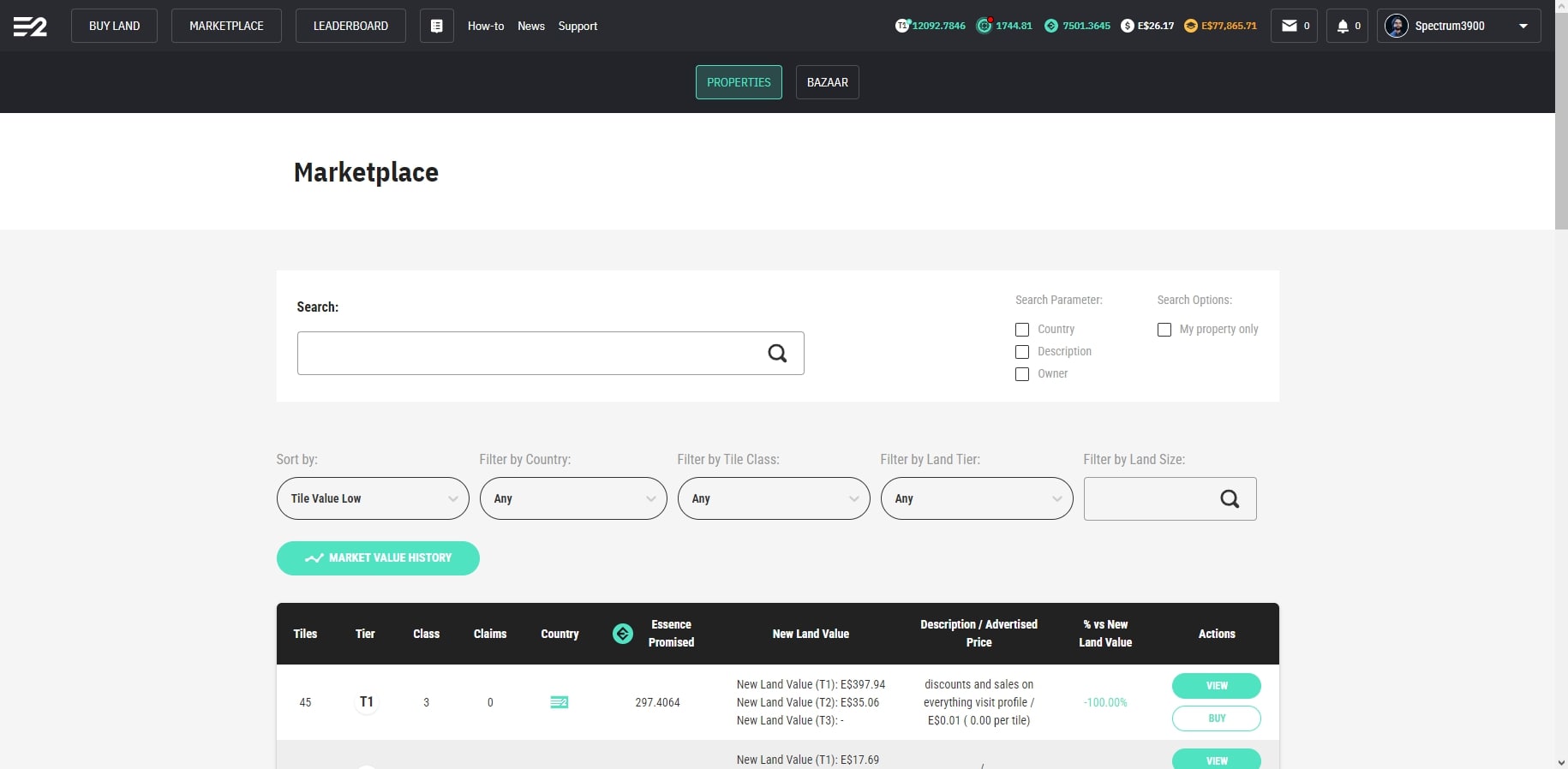The height and width of the screenshot is (769, 1568).
Task: Open the mail envelope inbox icon
Action: click(x=1289, y=26)
